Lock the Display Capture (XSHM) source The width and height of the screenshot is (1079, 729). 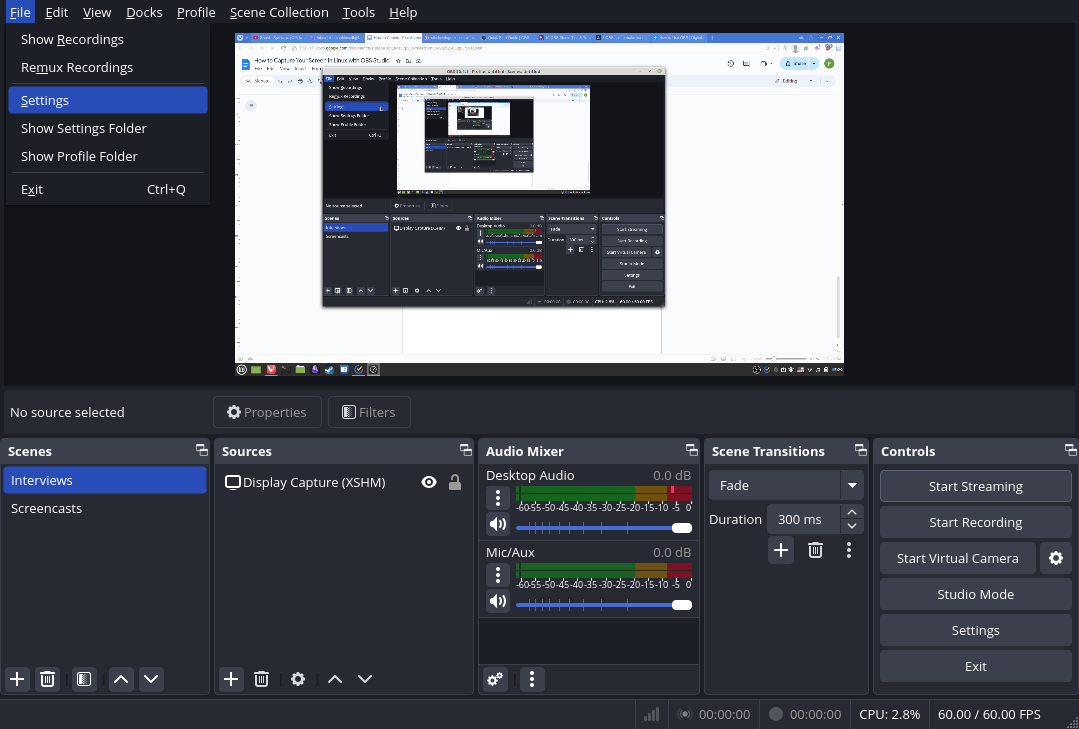coord(455,482)
